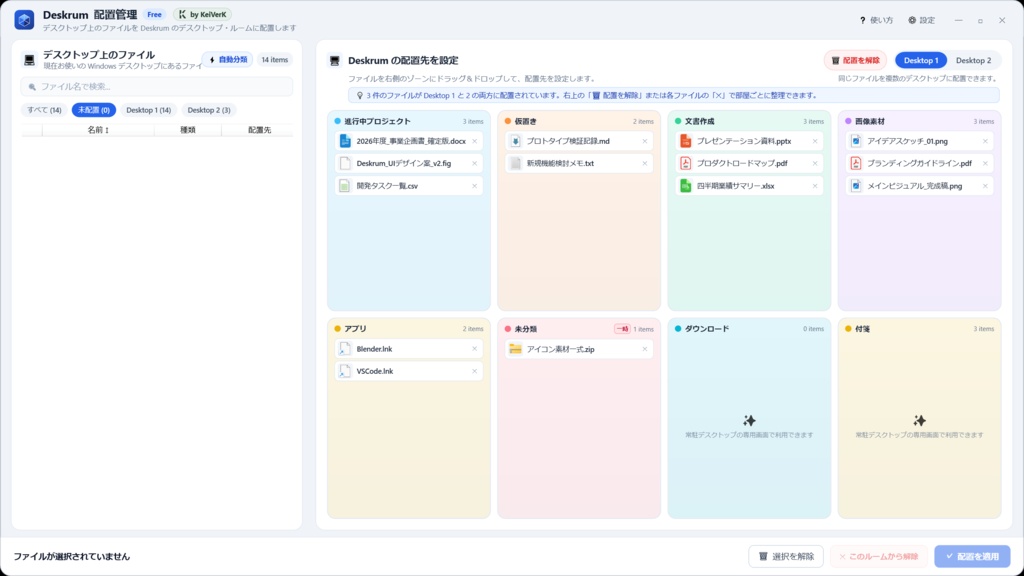The width and height of the screenshot is (1024, 576).
Task: Filter by Desktop 1 (14)
Action: (148, 110)
